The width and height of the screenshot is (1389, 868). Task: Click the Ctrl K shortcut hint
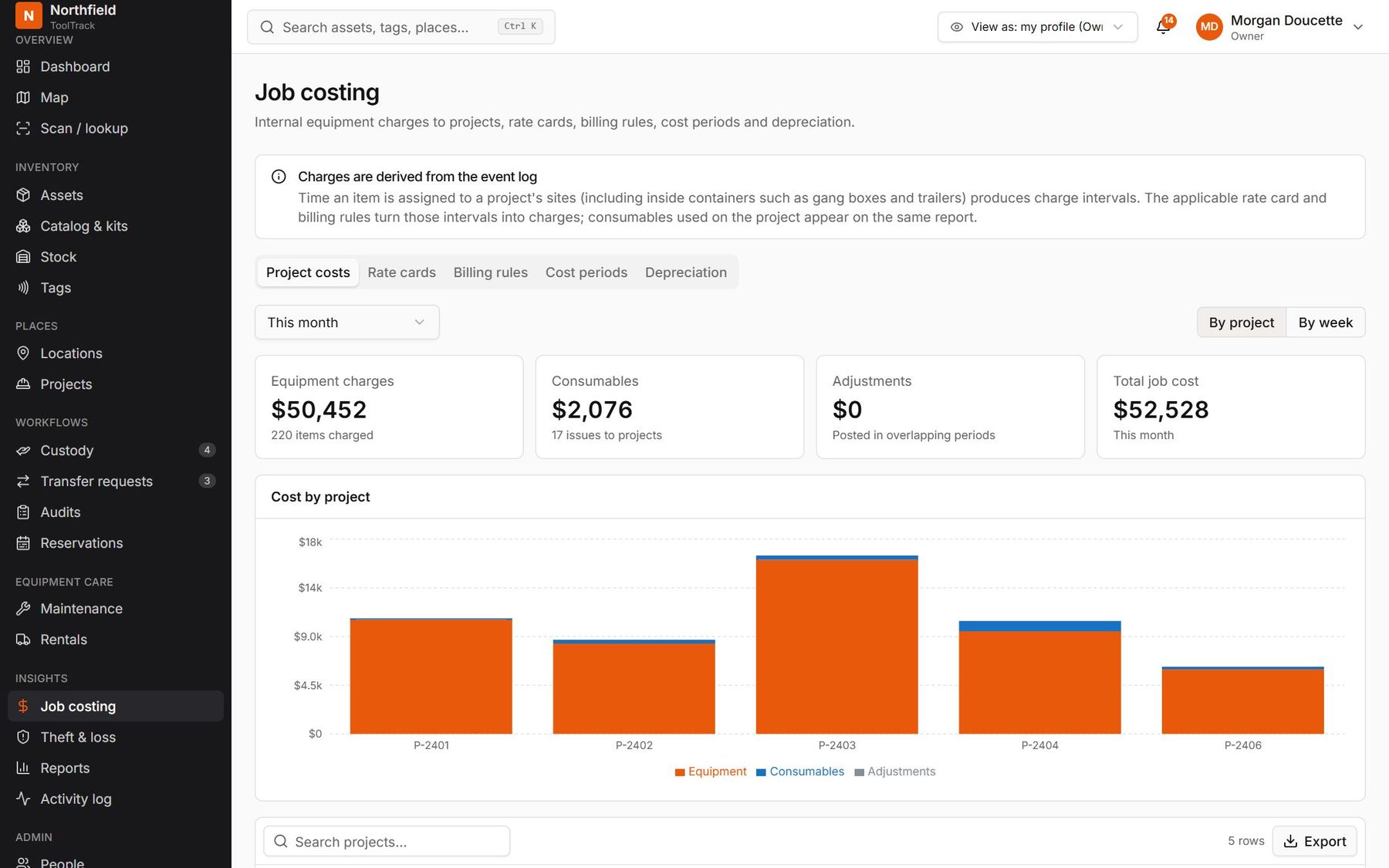pos(520,26)
